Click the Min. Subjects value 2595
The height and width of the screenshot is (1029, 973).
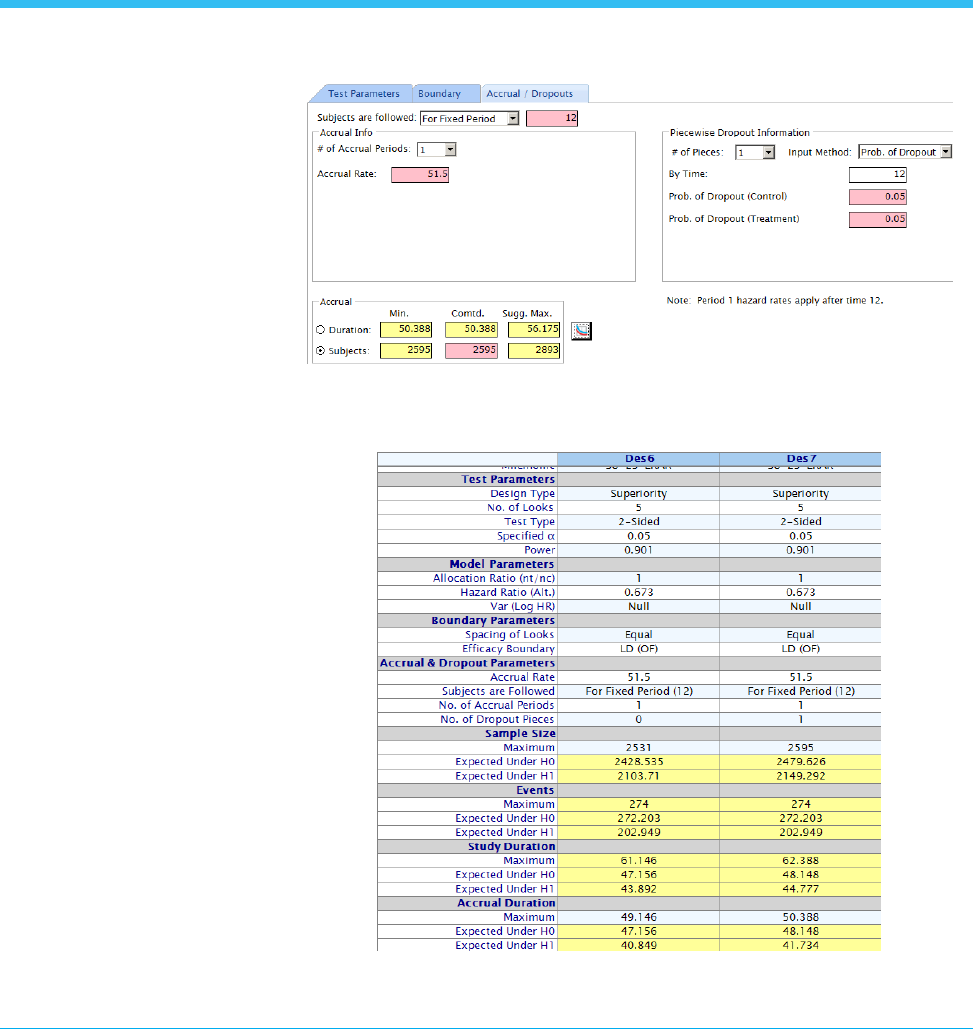406,350
